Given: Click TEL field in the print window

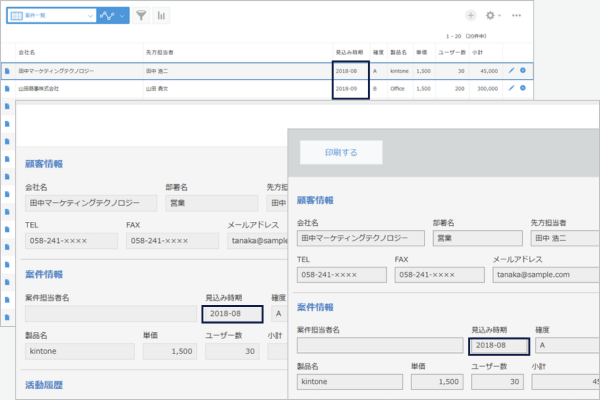Looking at the screenshot, I should pyautogui.click(x=342, y=275).
